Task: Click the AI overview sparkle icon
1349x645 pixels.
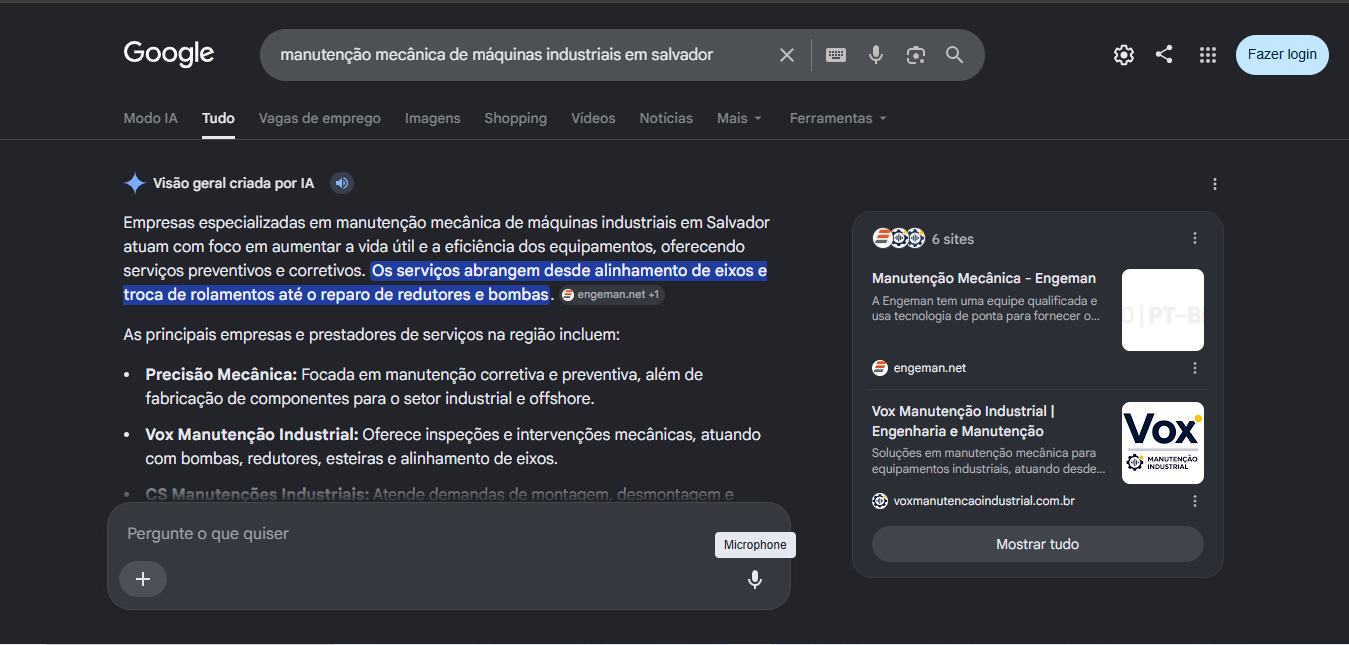Action: [135, 183]
